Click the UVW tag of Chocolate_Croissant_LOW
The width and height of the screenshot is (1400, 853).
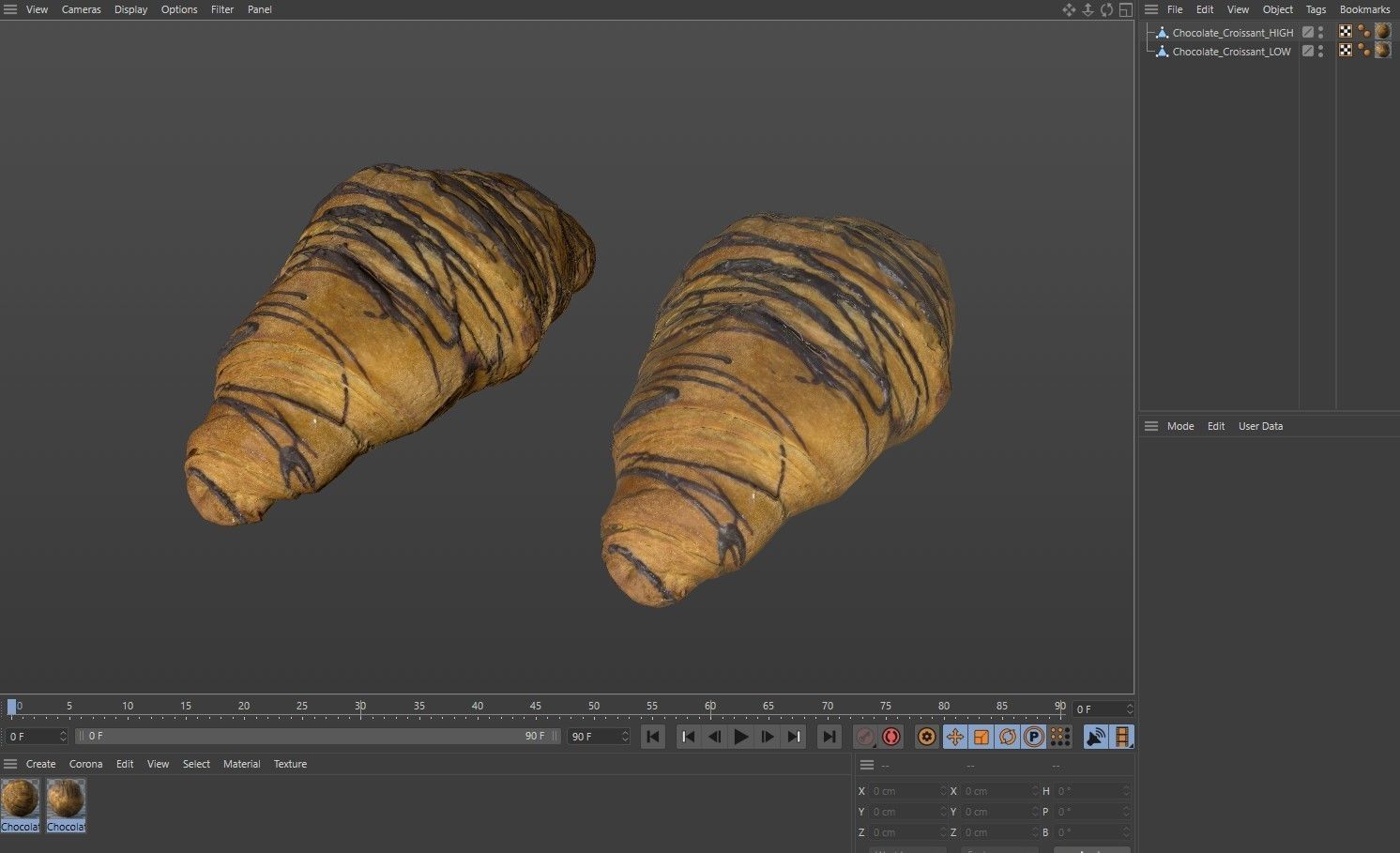click(1346, 51)
